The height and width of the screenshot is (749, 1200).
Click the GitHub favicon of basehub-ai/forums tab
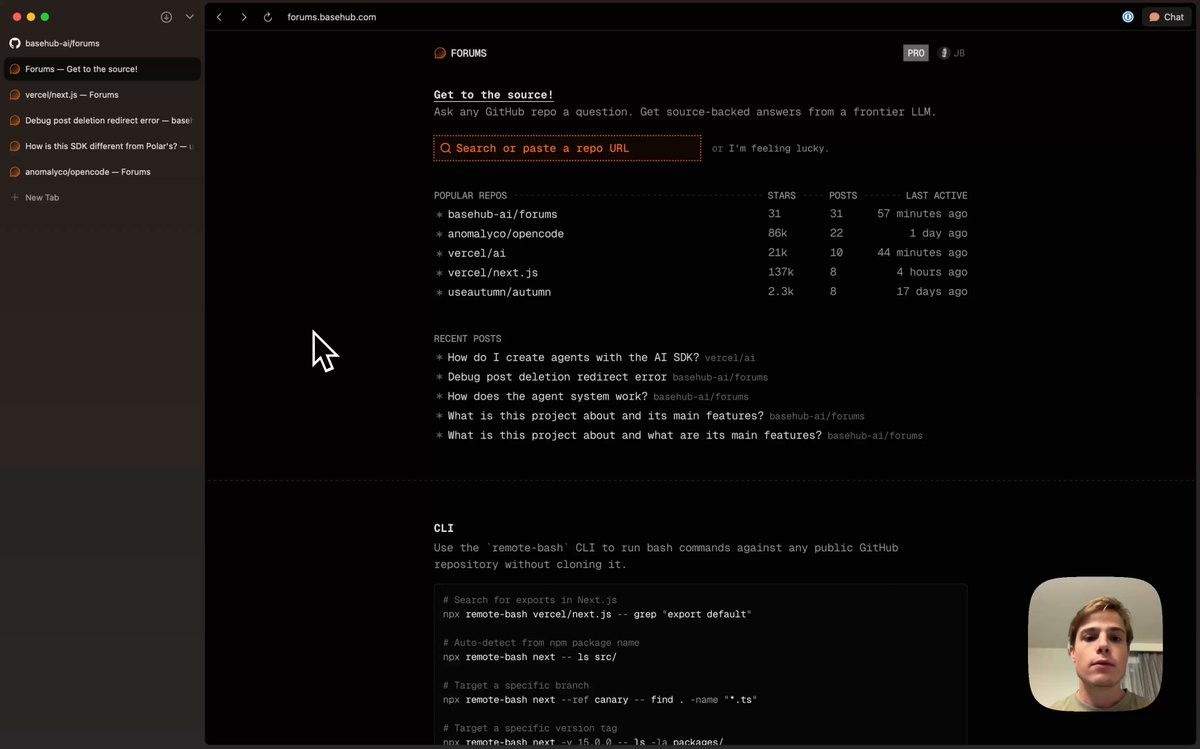tap(15, 43)
